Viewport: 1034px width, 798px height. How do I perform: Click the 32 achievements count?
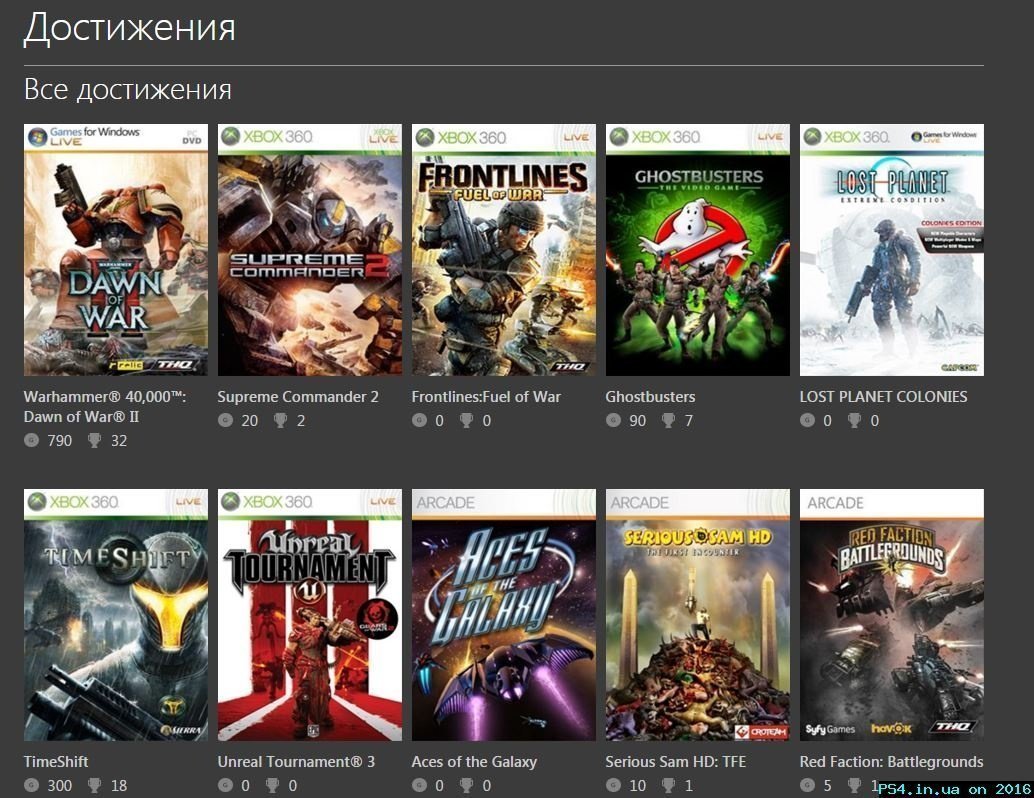coord(119,441)
